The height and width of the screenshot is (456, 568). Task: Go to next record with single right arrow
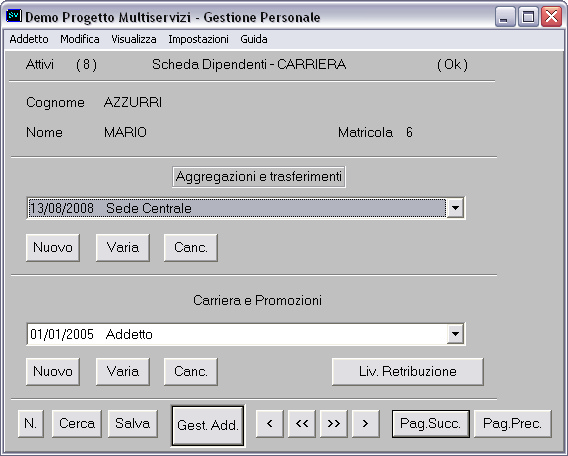tap(366, 423)
